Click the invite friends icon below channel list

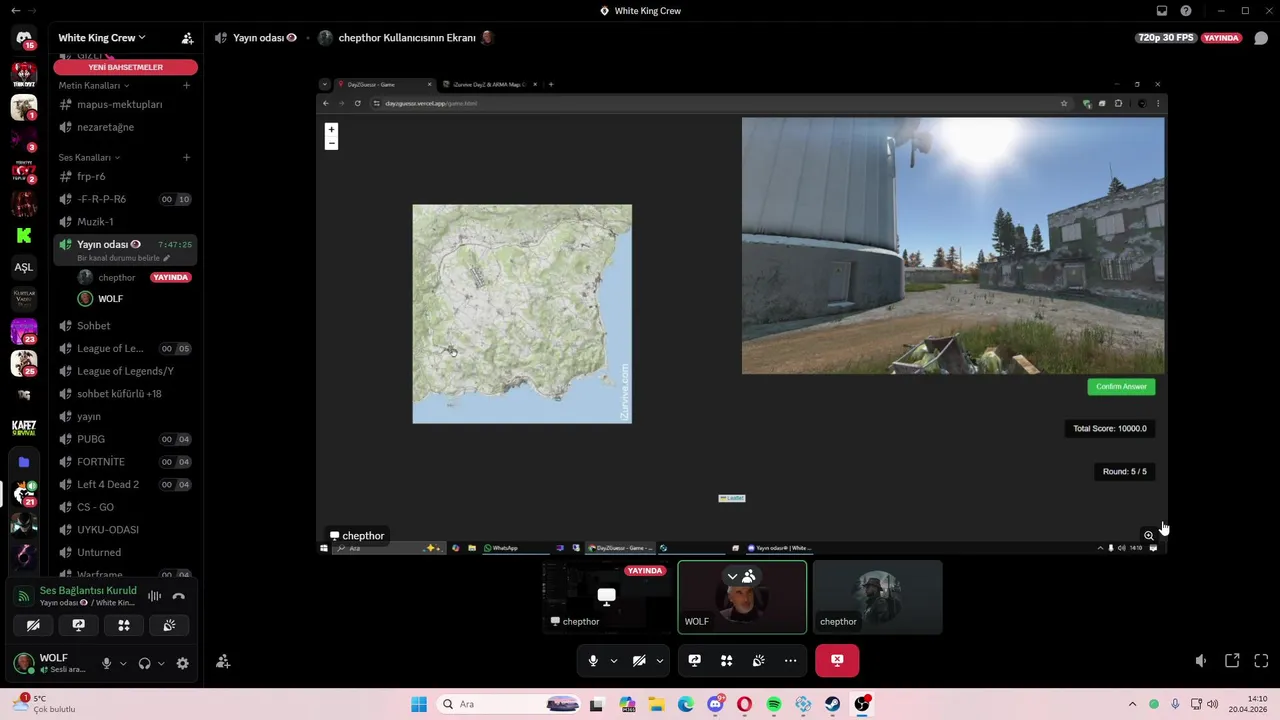pyautogui.click(x=223, y=661)
